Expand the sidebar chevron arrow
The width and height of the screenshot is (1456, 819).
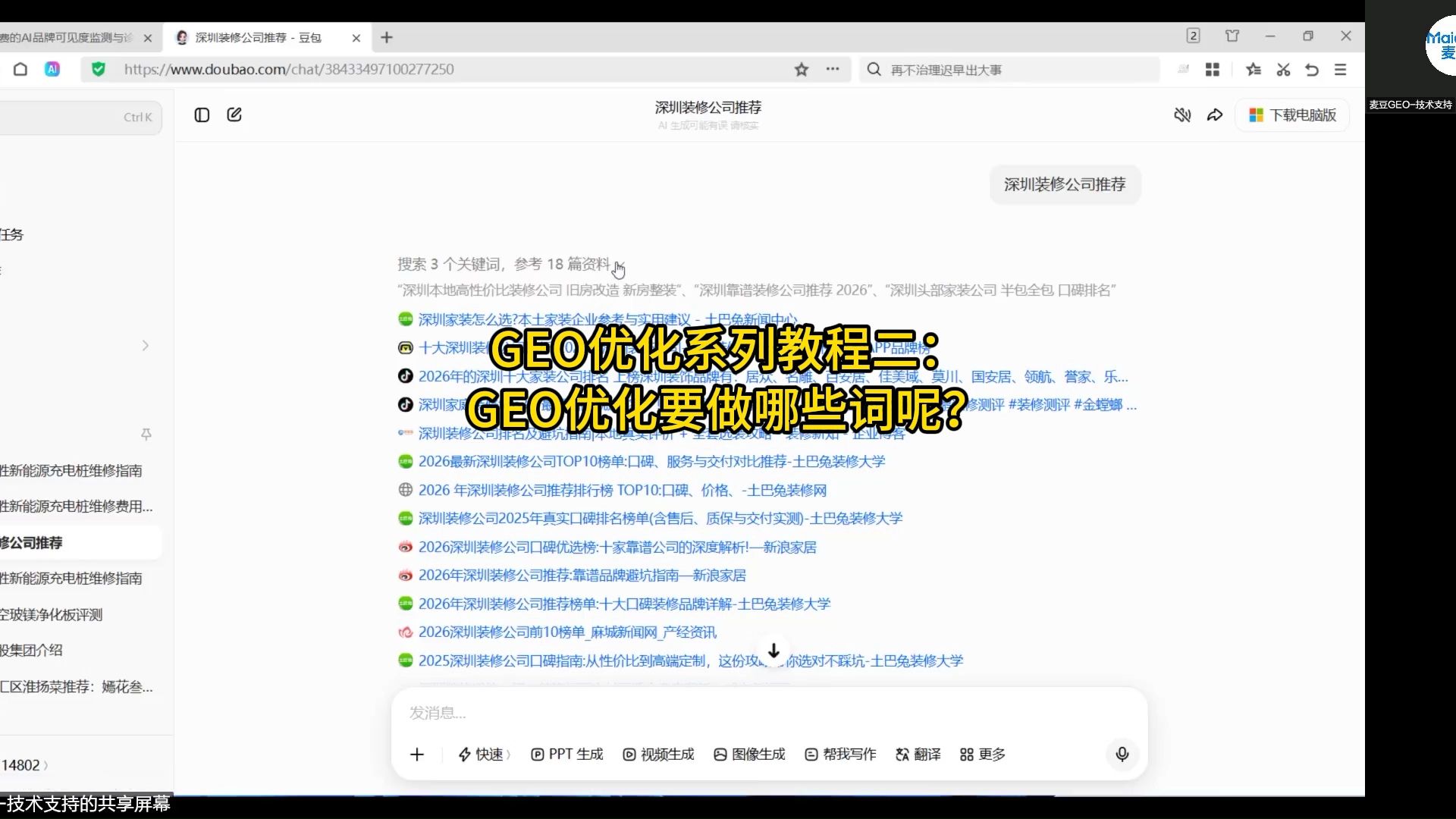pyautogui.click(x=145, y=346)
